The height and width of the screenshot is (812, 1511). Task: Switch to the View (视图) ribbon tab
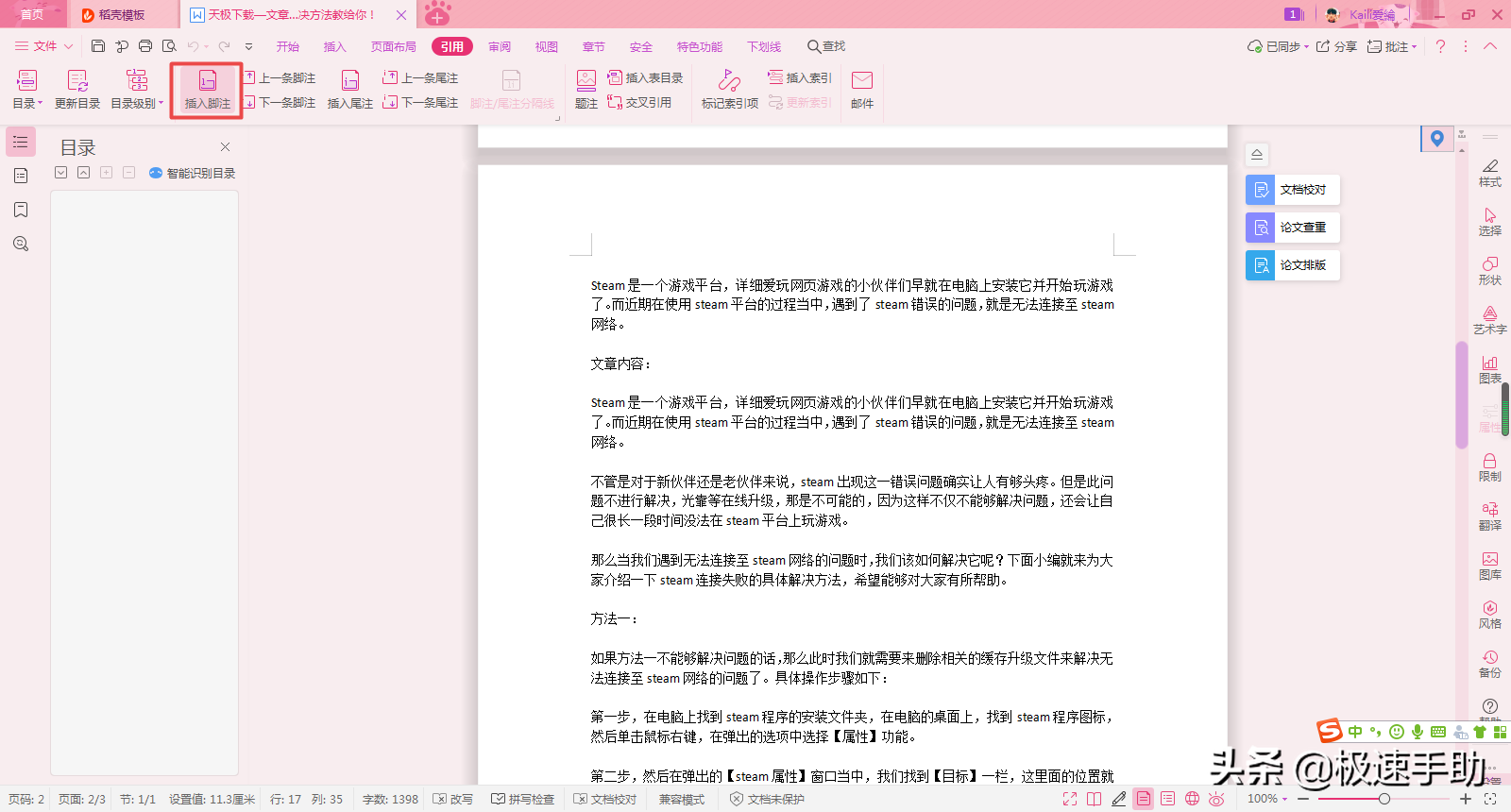(x=547, y=46)
